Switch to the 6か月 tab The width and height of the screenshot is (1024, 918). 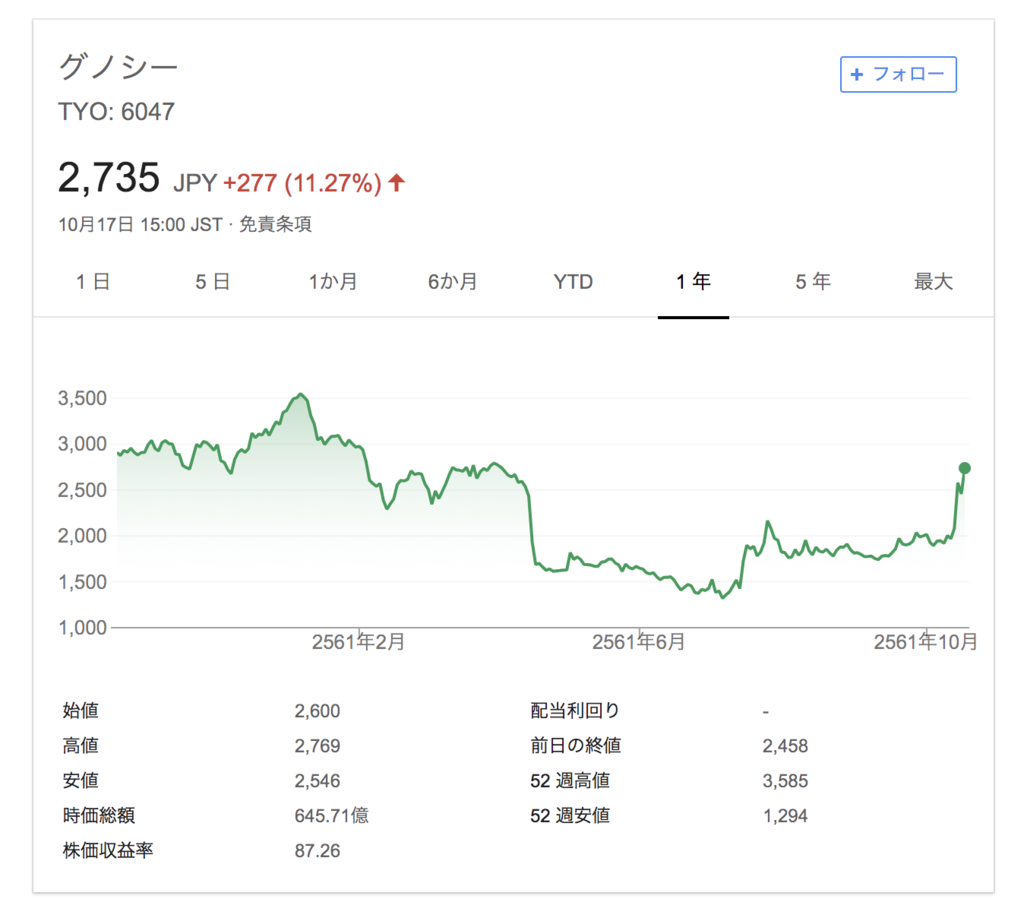[x=453, y=281]
